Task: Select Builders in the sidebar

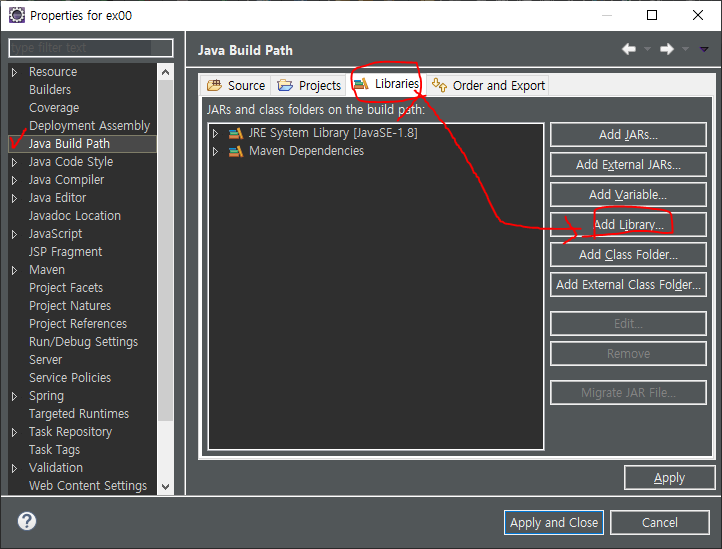Action: coord(50,90)
